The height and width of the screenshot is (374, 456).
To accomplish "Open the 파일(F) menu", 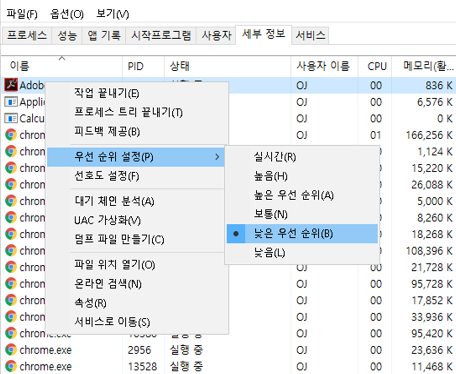I will 22,14.
